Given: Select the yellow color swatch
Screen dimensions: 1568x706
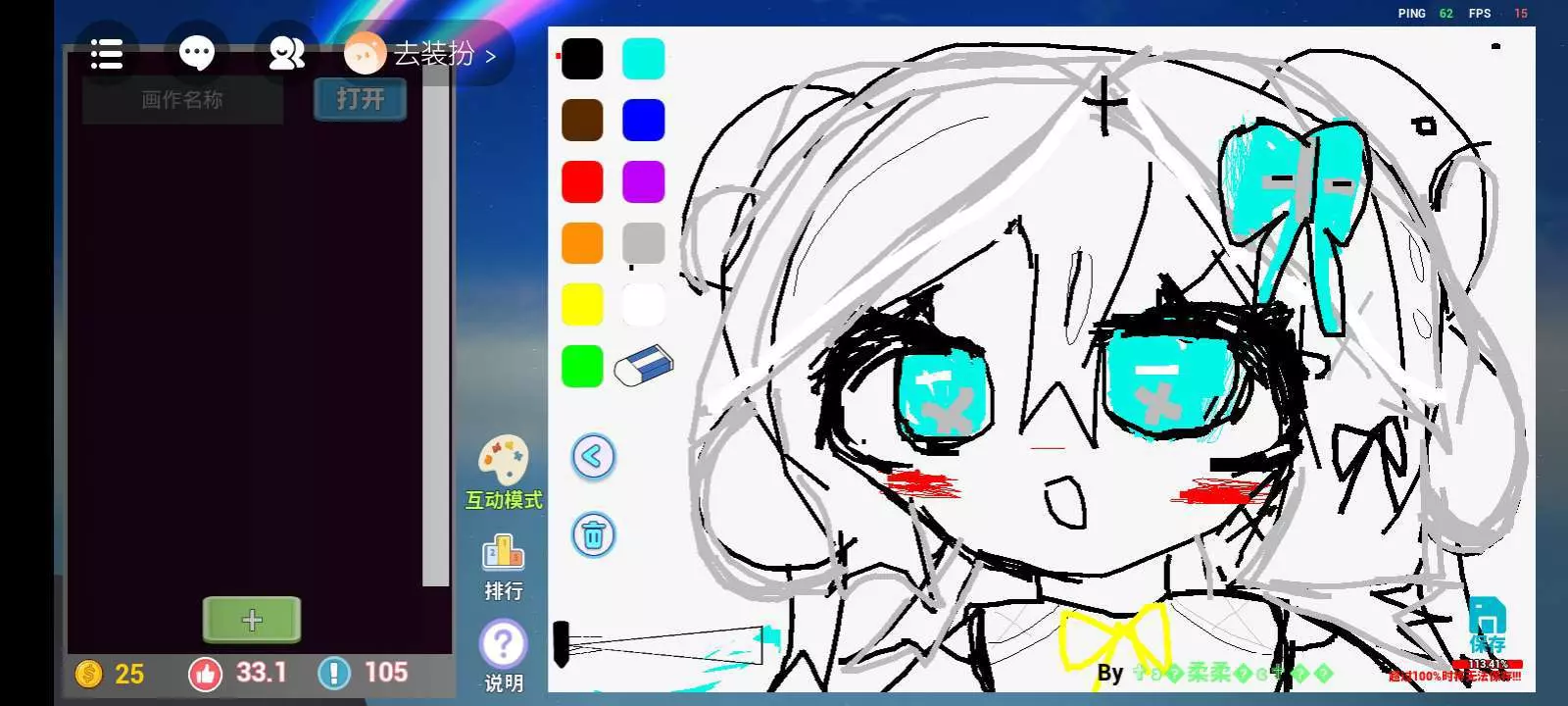Looking at the screenshot, I should coord(582,305).
